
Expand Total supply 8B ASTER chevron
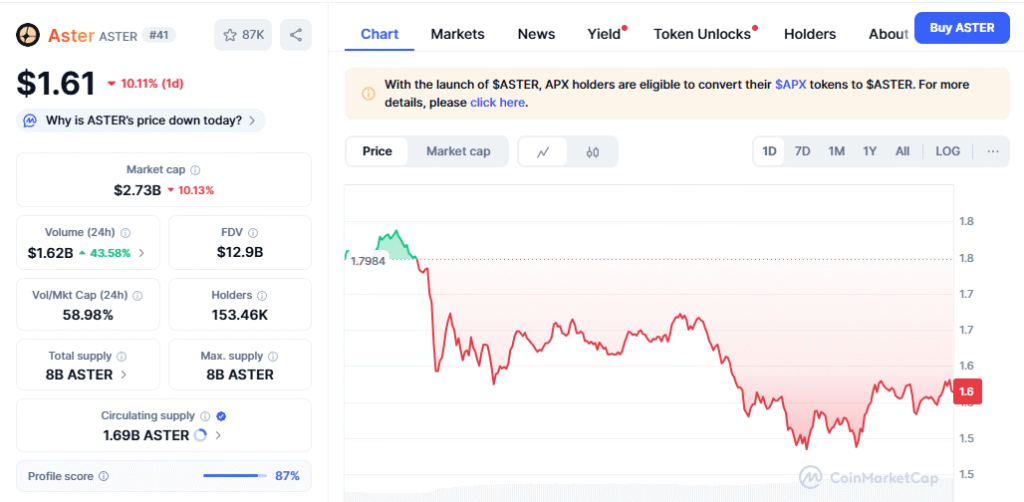(124, 375)
